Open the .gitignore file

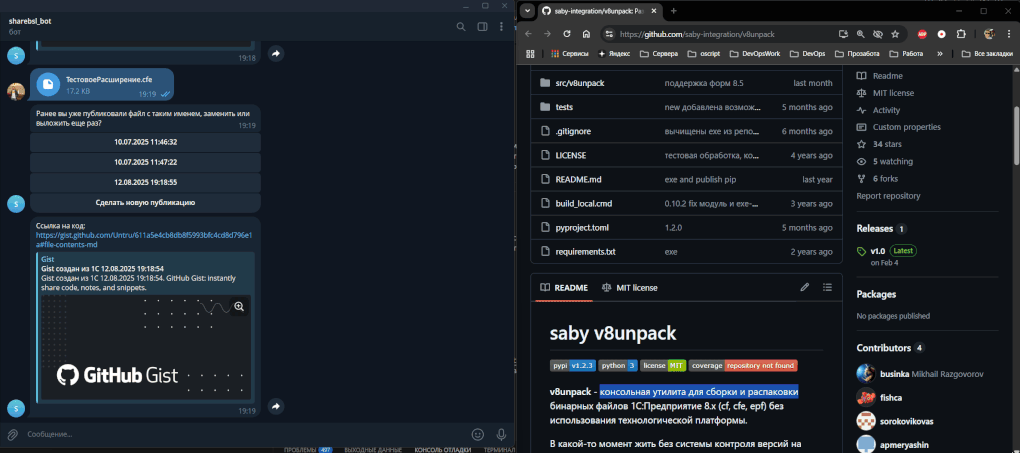[573, 131]
